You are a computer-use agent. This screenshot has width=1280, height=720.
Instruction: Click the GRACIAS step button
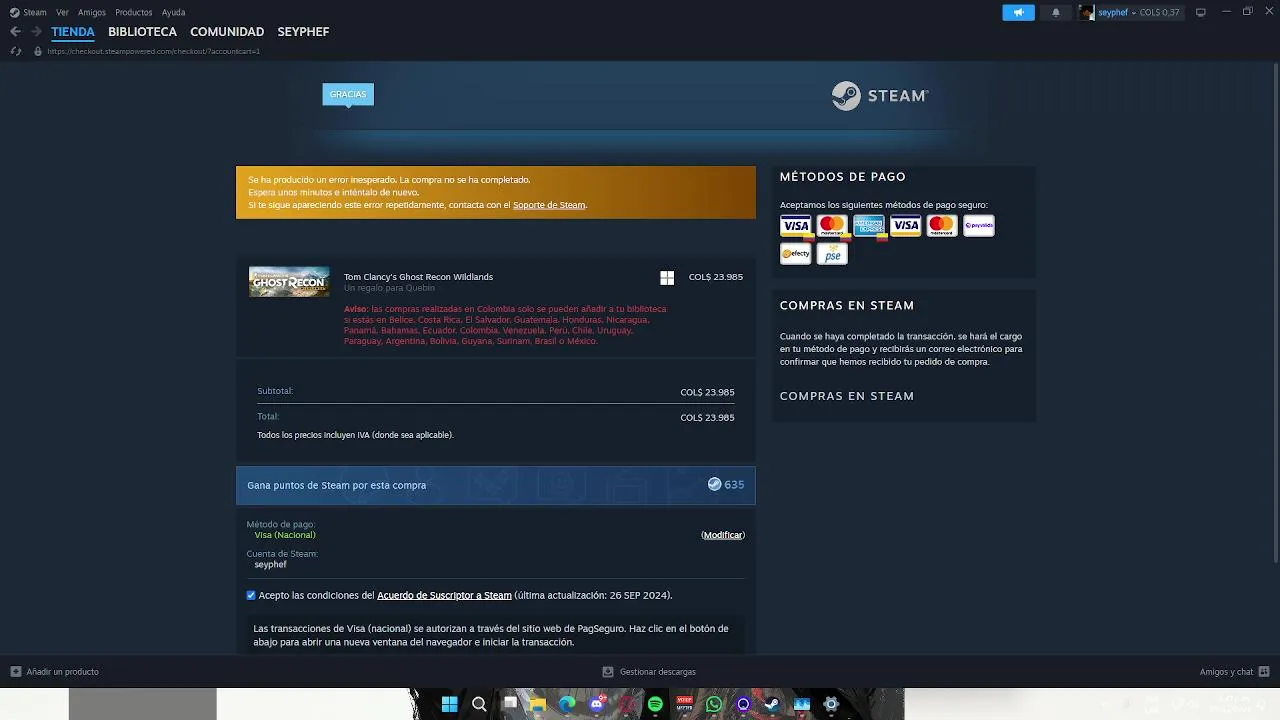pos(348,94)
